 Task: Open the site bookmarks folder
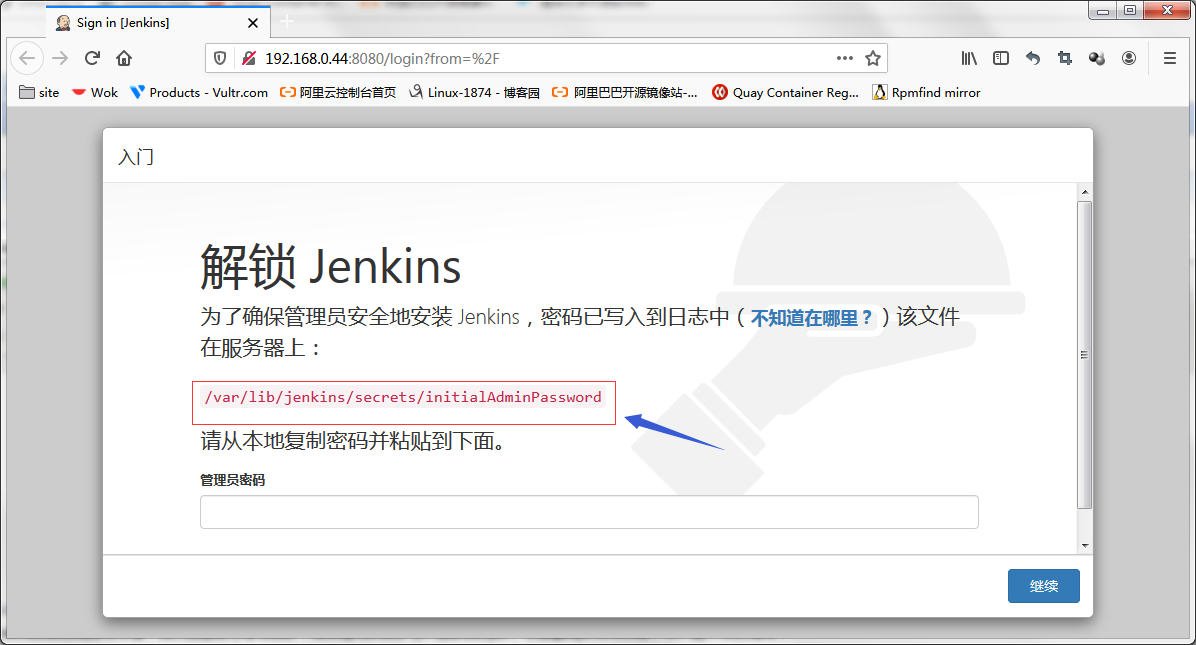click(39, 92)
